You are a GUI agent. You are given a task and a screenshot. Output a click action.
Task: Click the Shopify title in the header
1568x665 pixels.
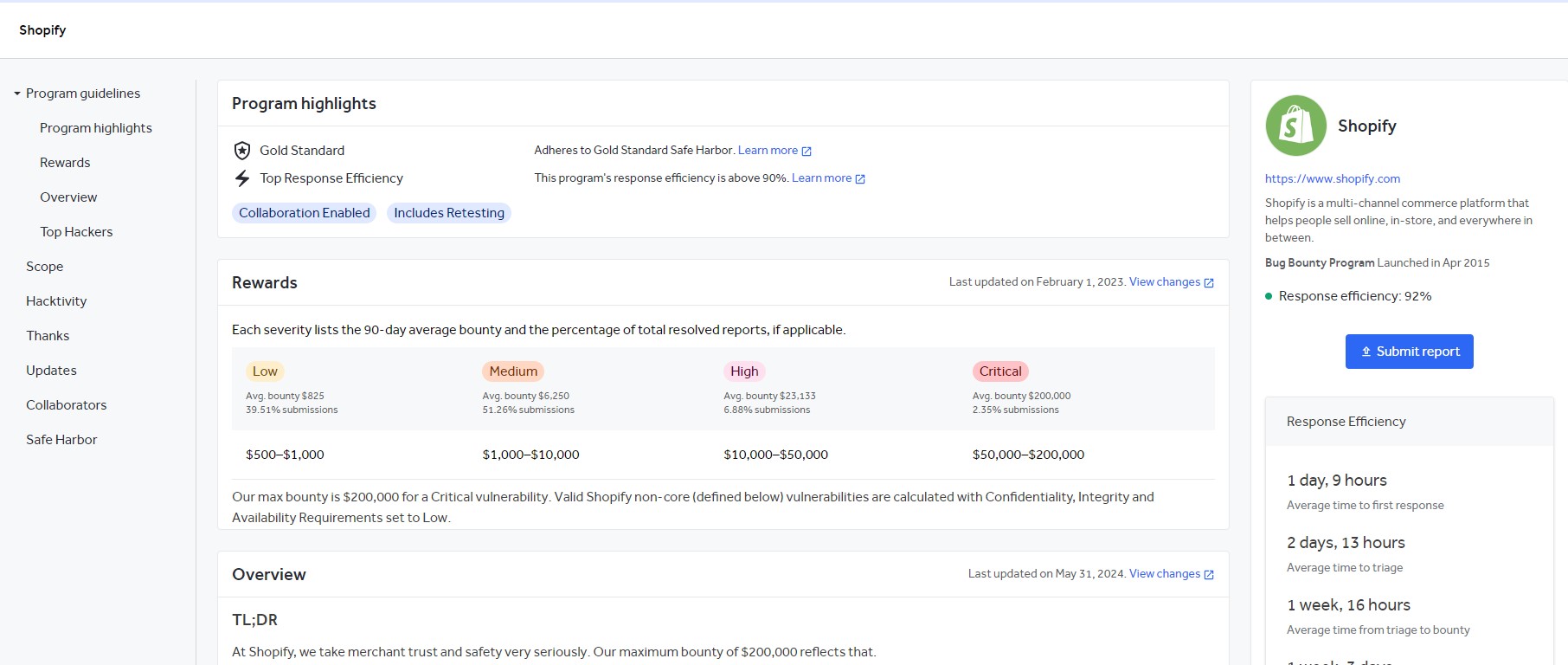(42, 30)
